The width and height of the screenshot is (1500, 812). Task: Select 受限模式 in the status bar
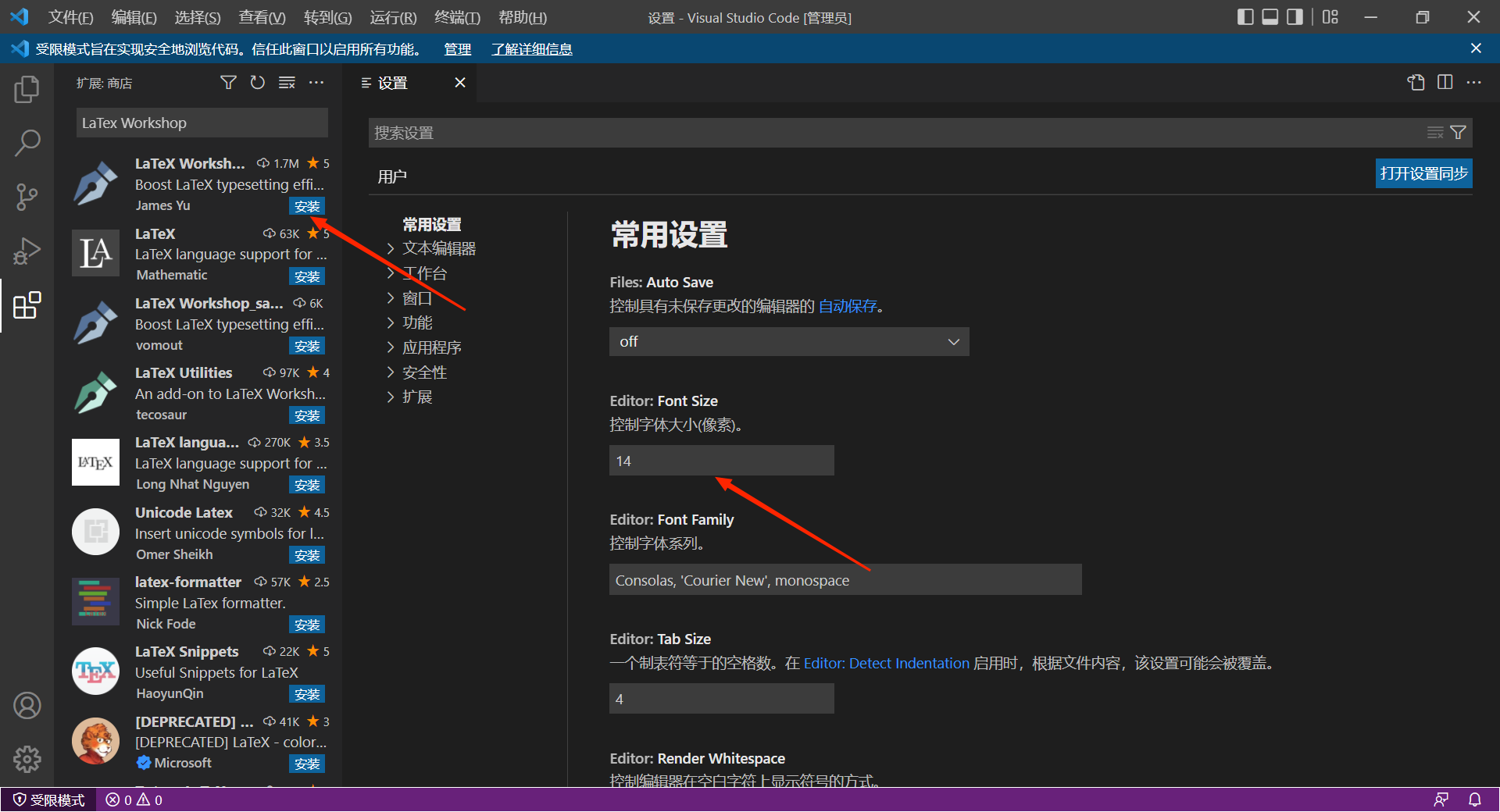coord(48,799)
